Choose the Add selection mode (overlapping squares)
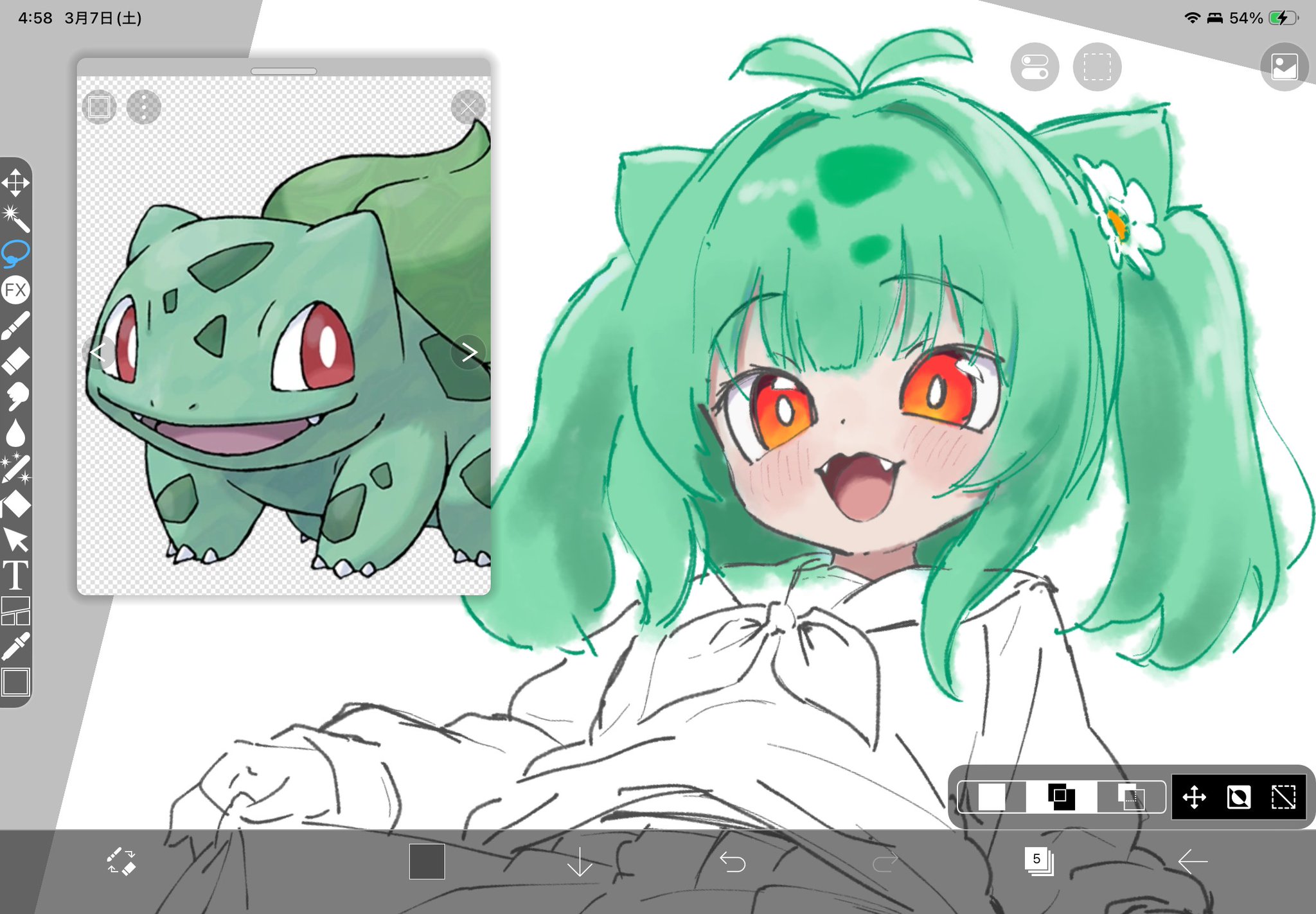The image size is (1316, 914). click(x=1061, y=797)
